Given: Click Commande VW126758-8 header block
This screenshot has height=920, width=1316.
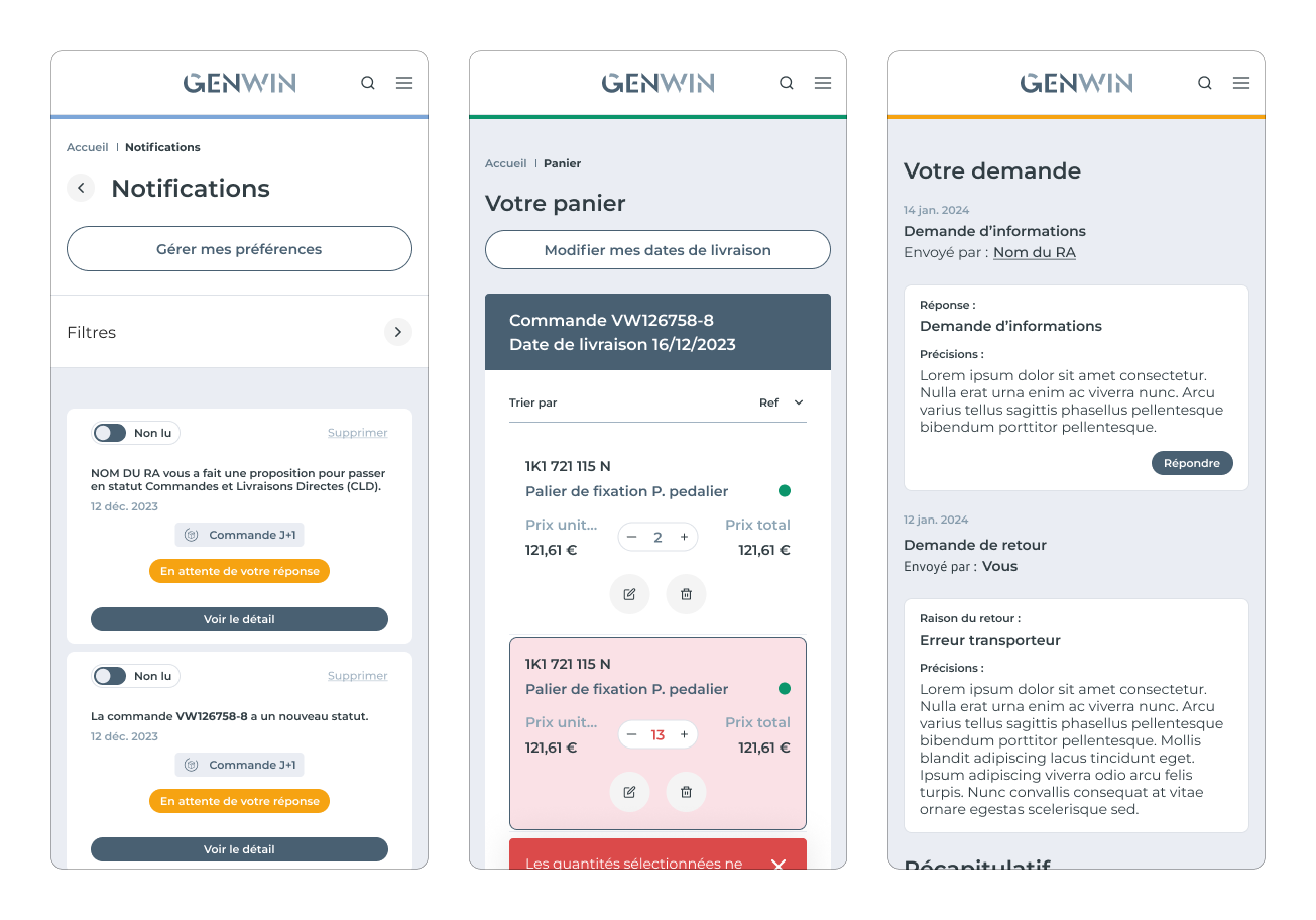Looking at the screenshot, I should [658, 332].
